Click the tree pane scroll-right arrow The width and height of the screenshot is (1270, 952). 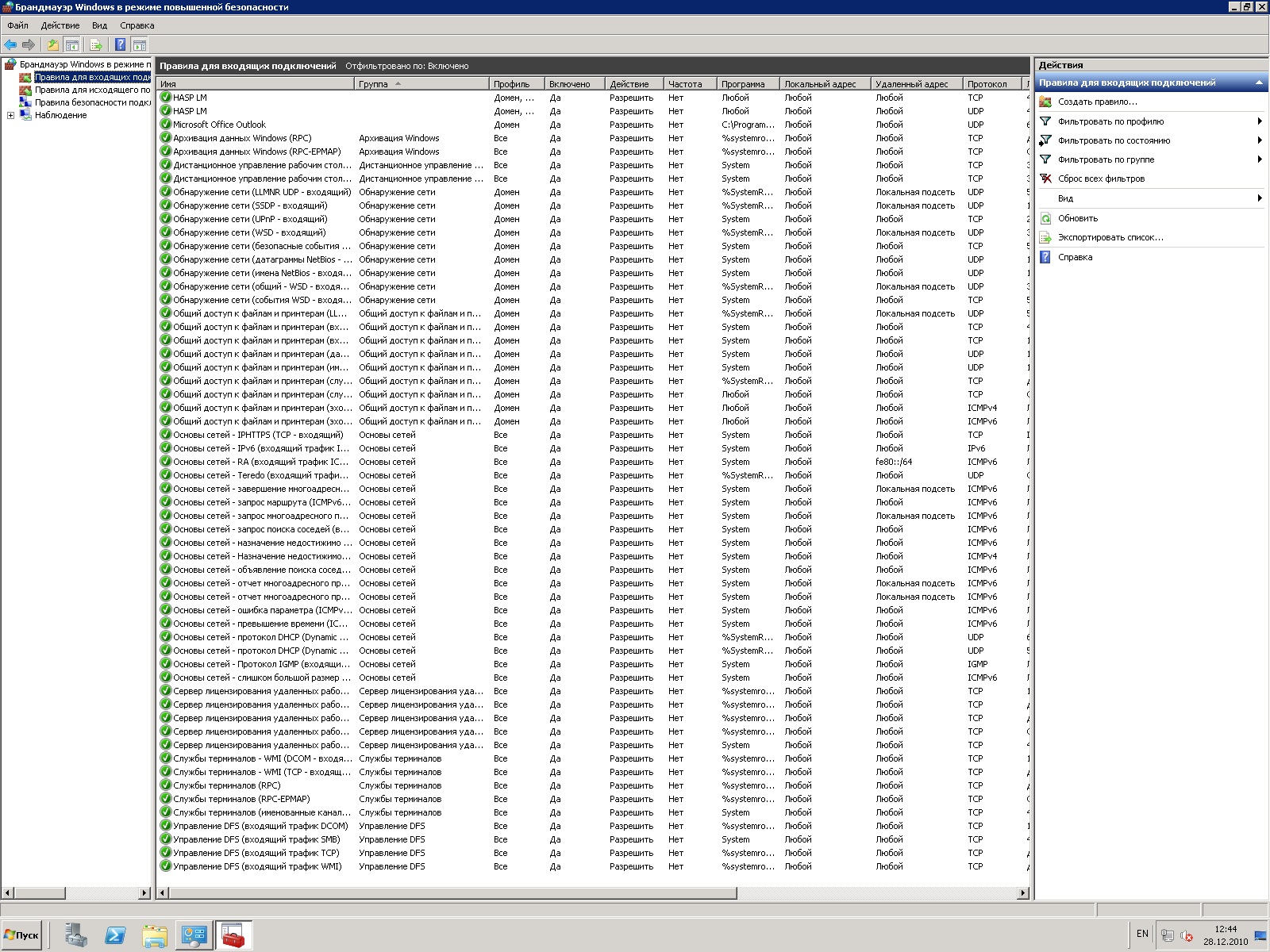coord(144,893)
